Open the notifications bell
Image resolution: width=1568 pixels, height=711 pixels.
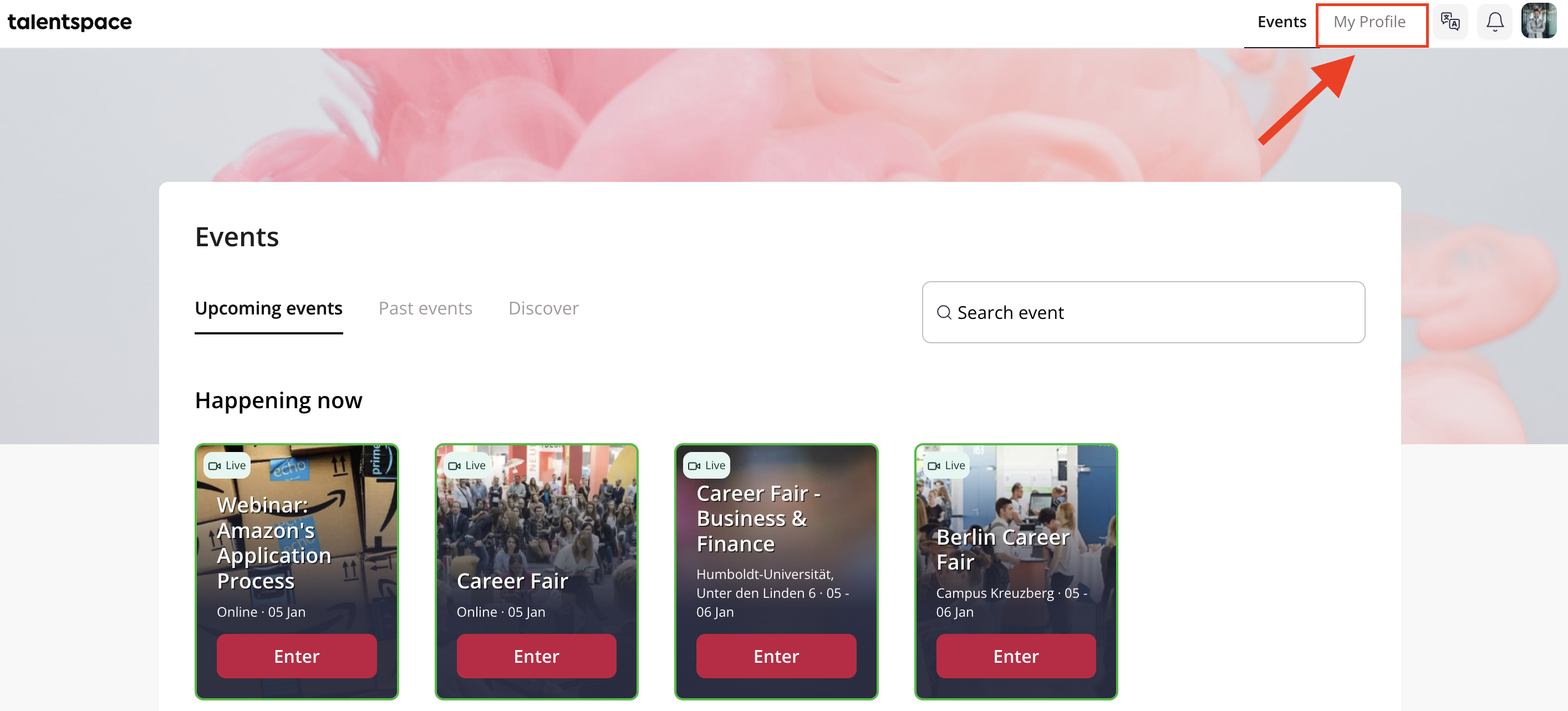click(x=1494, y=22)
